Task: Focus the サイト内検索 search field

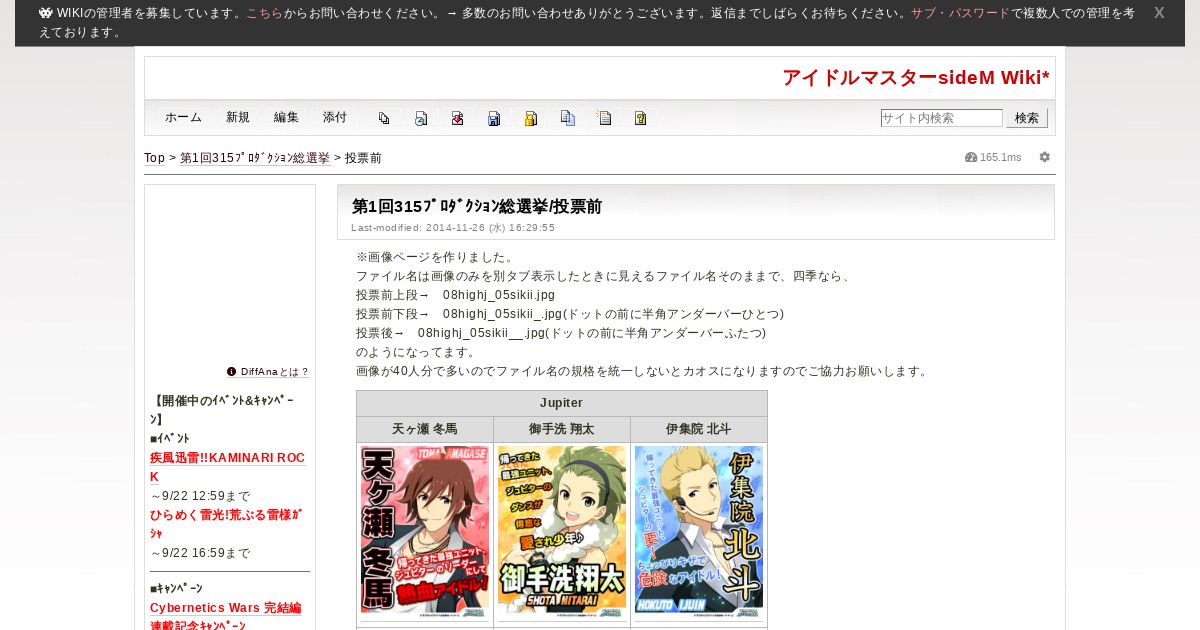Action: (x=941, y=118)
